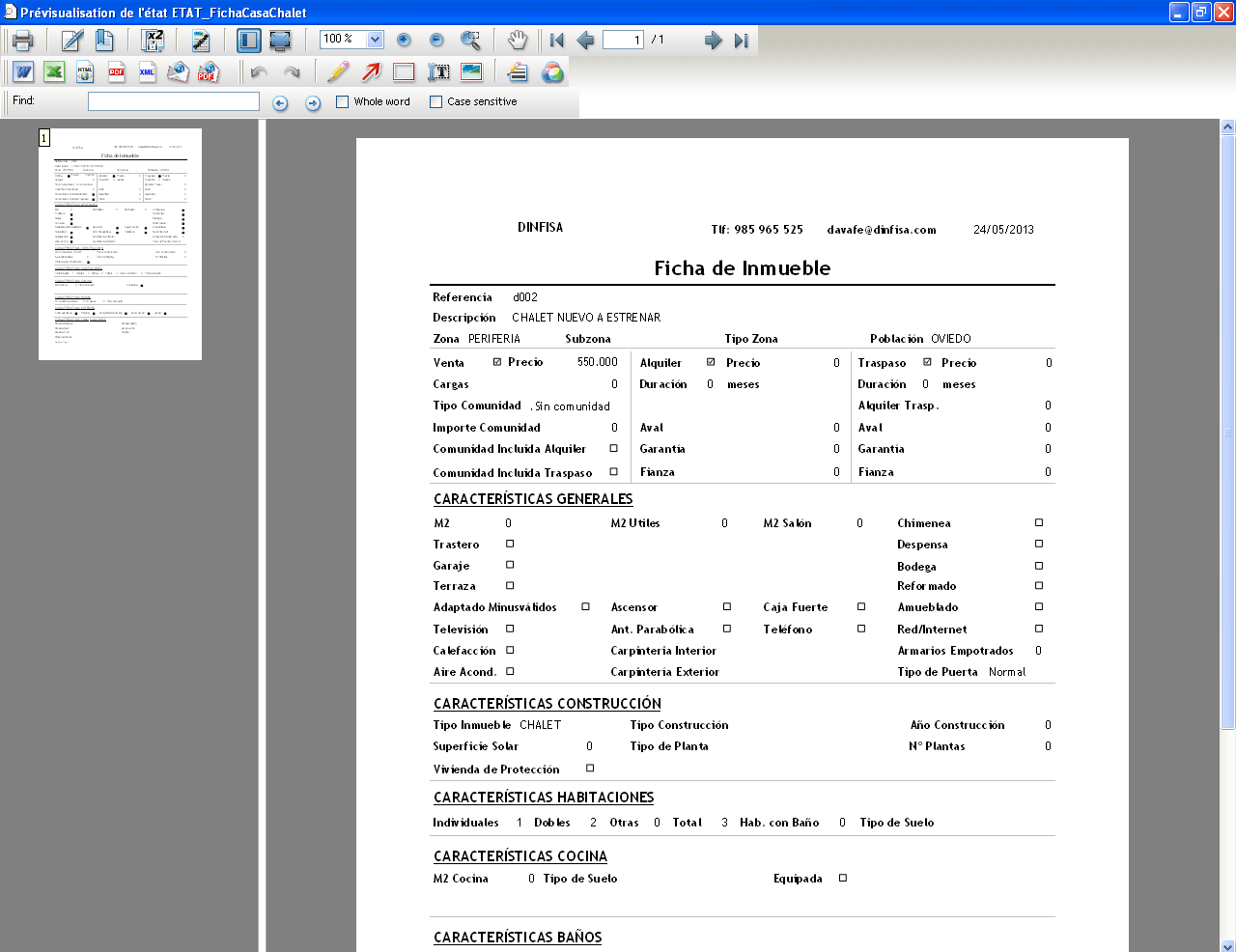
Task: Click the Traspaso checkbox in report
Action: pyautogui.click(x=927, y=362)
